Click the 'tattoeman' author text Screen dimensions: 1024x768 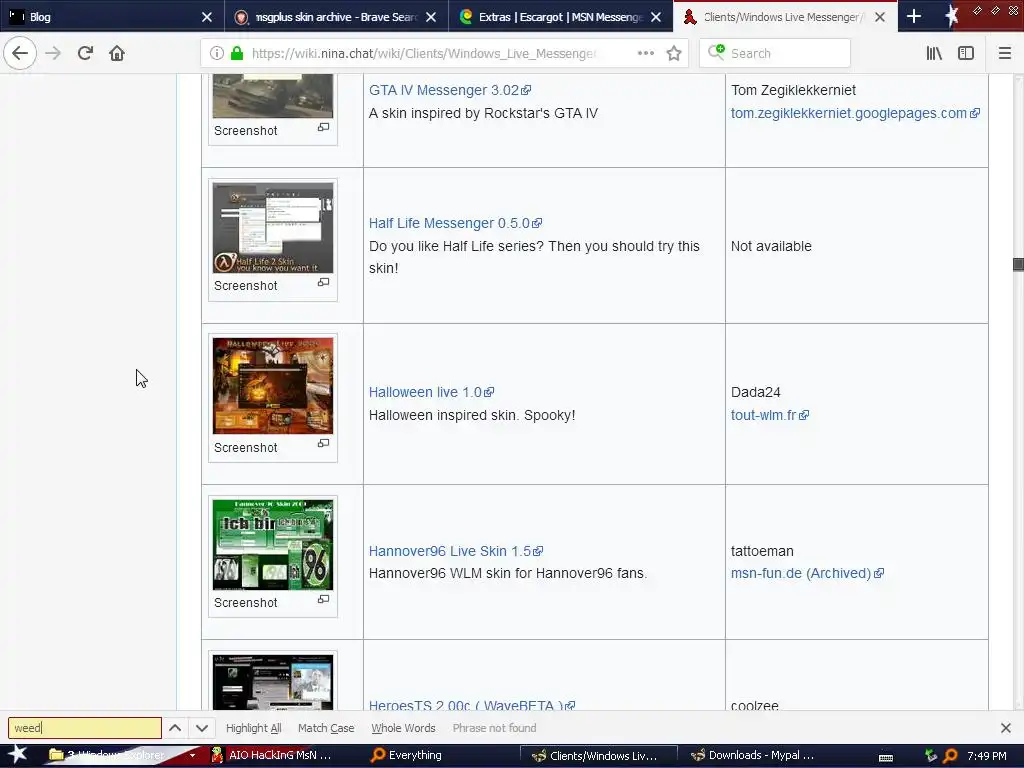click(762, 551)
